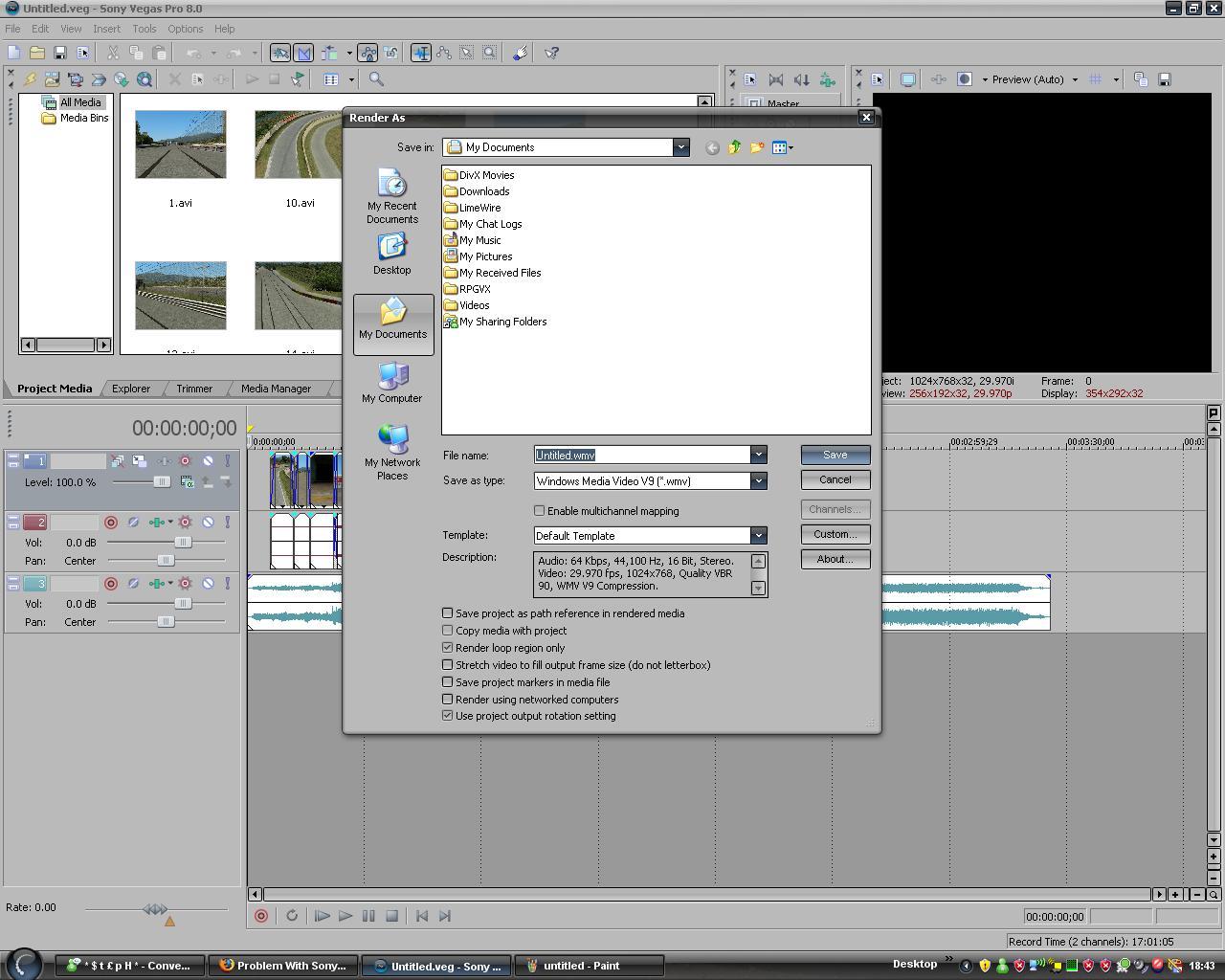Click the Save button in Render As
Image resolution: width=1225 pixels, height=980 pixels.
tap(835, 455)
